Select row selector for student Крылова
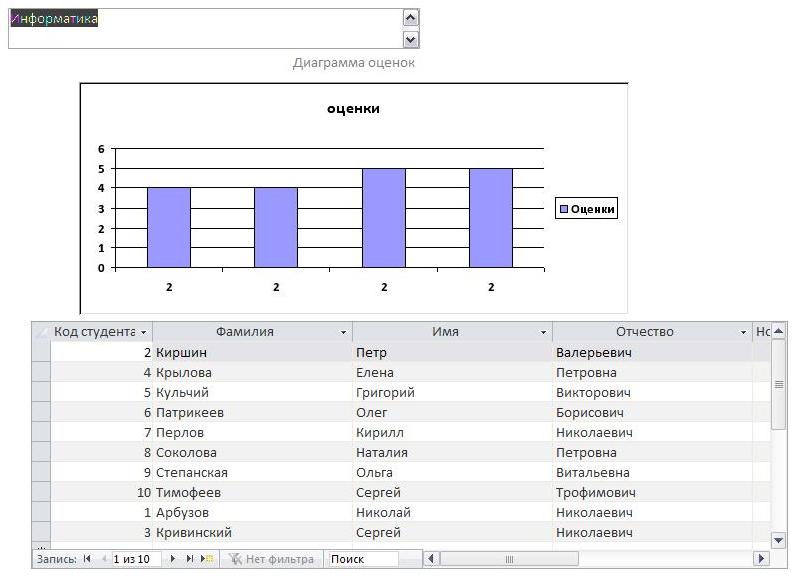This screenshot has height=581, width=796. [x=41, y=372]
